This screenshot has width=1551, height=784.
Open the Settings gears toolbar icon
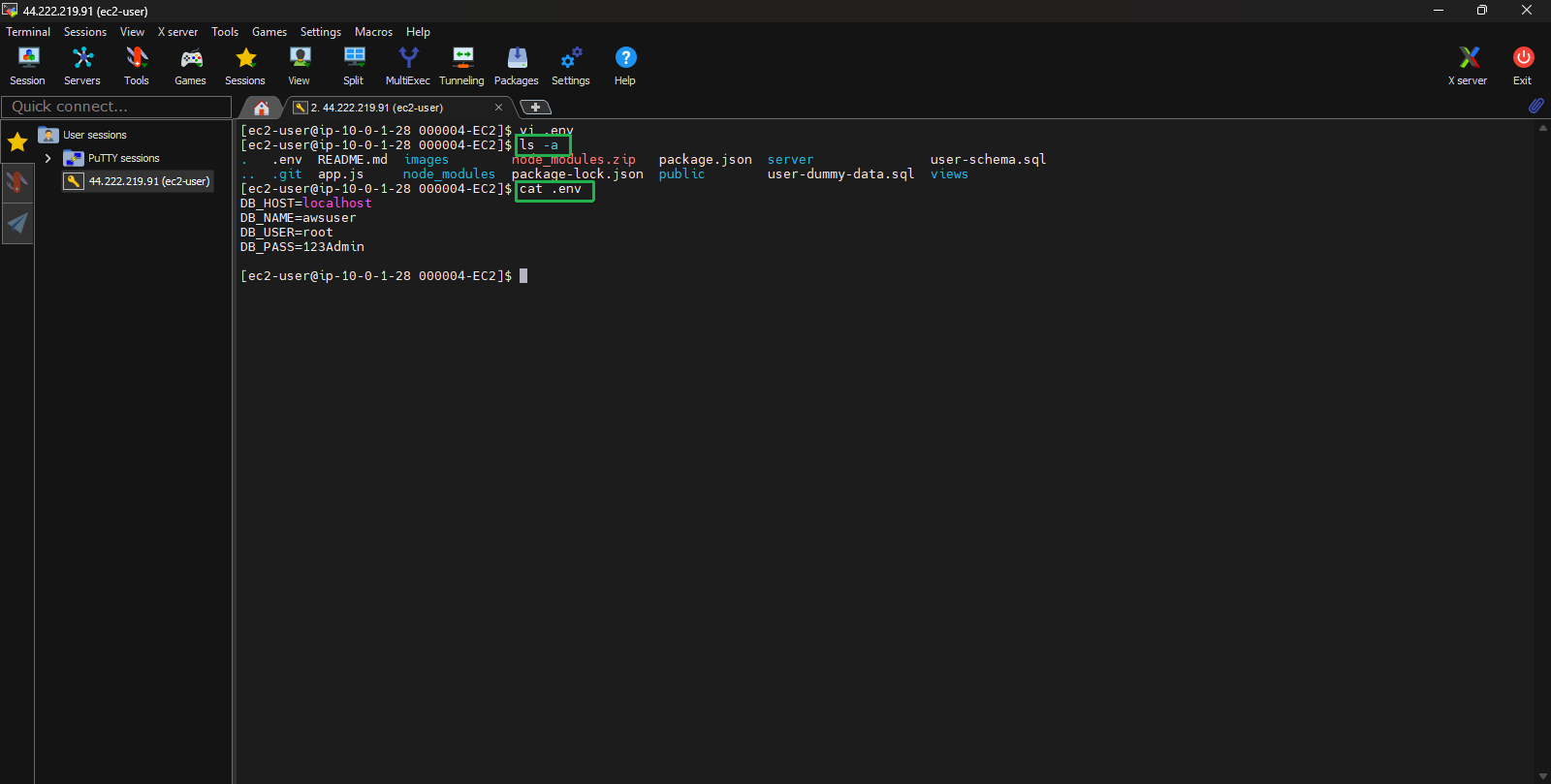click(x=571, y=66)
